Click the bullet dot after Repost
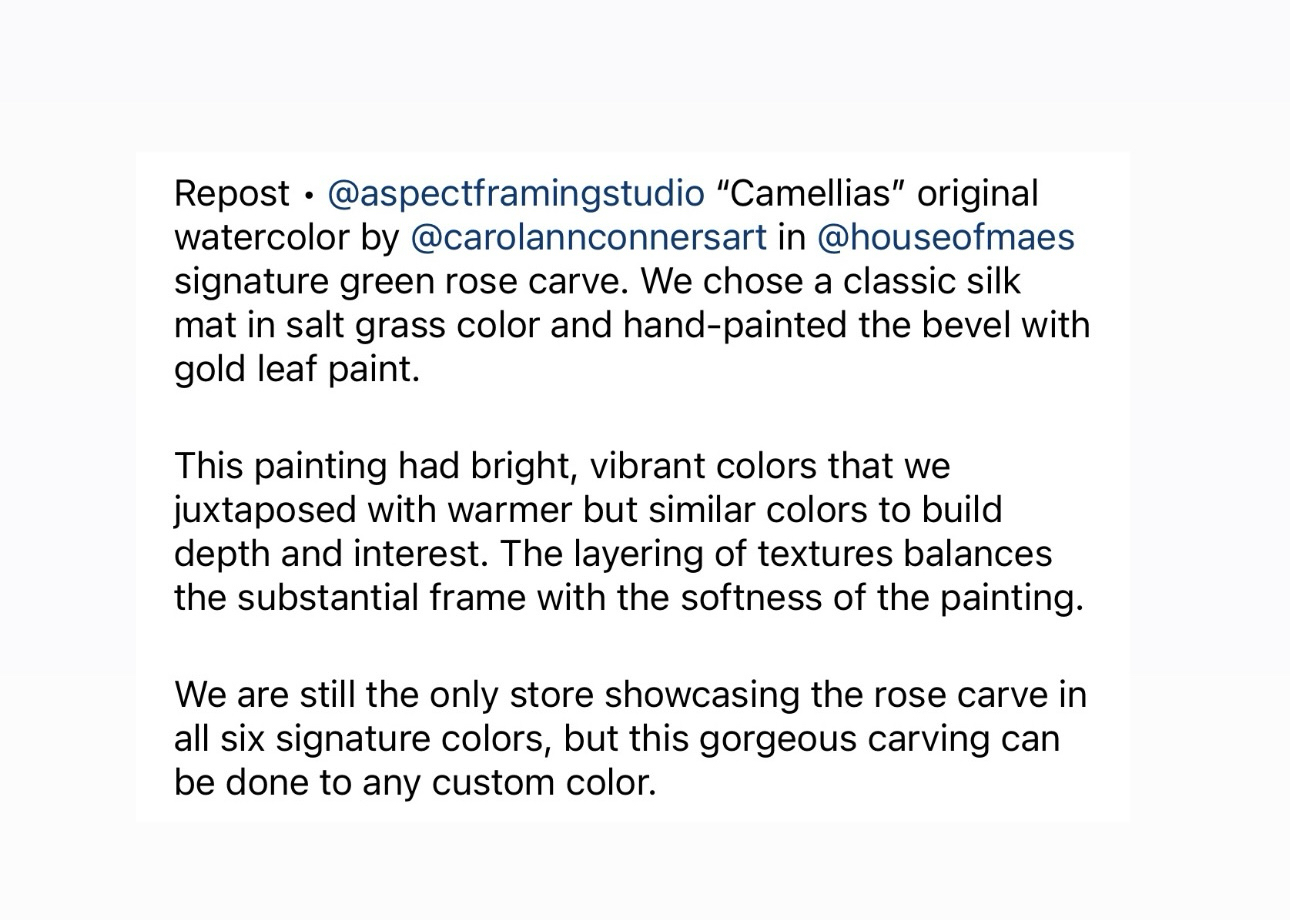This screenshot has width=1290, height=920. click(309, 195)
